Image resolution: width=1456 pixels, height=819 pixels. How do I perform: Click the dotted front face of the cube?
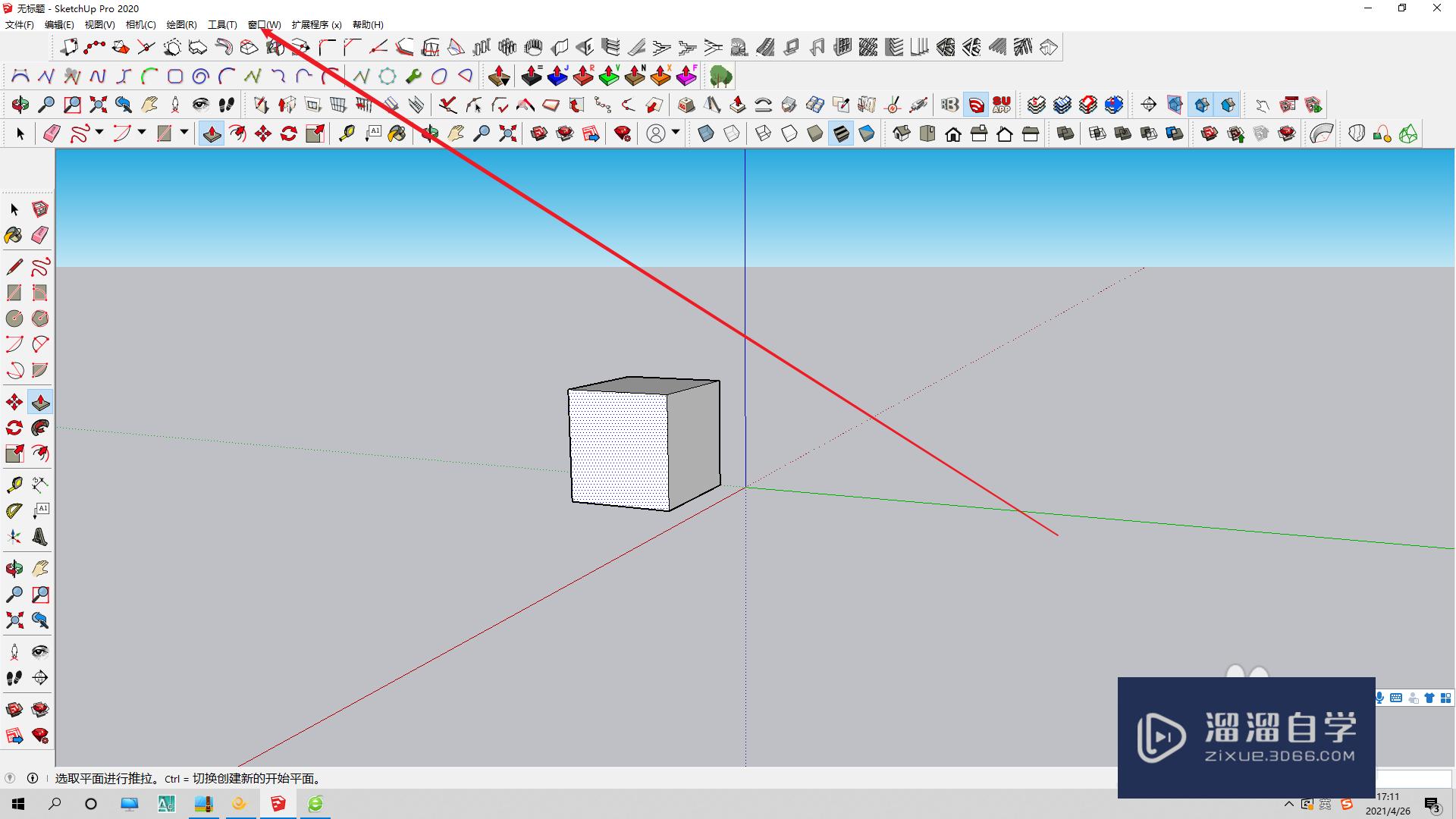click(619, 449)
